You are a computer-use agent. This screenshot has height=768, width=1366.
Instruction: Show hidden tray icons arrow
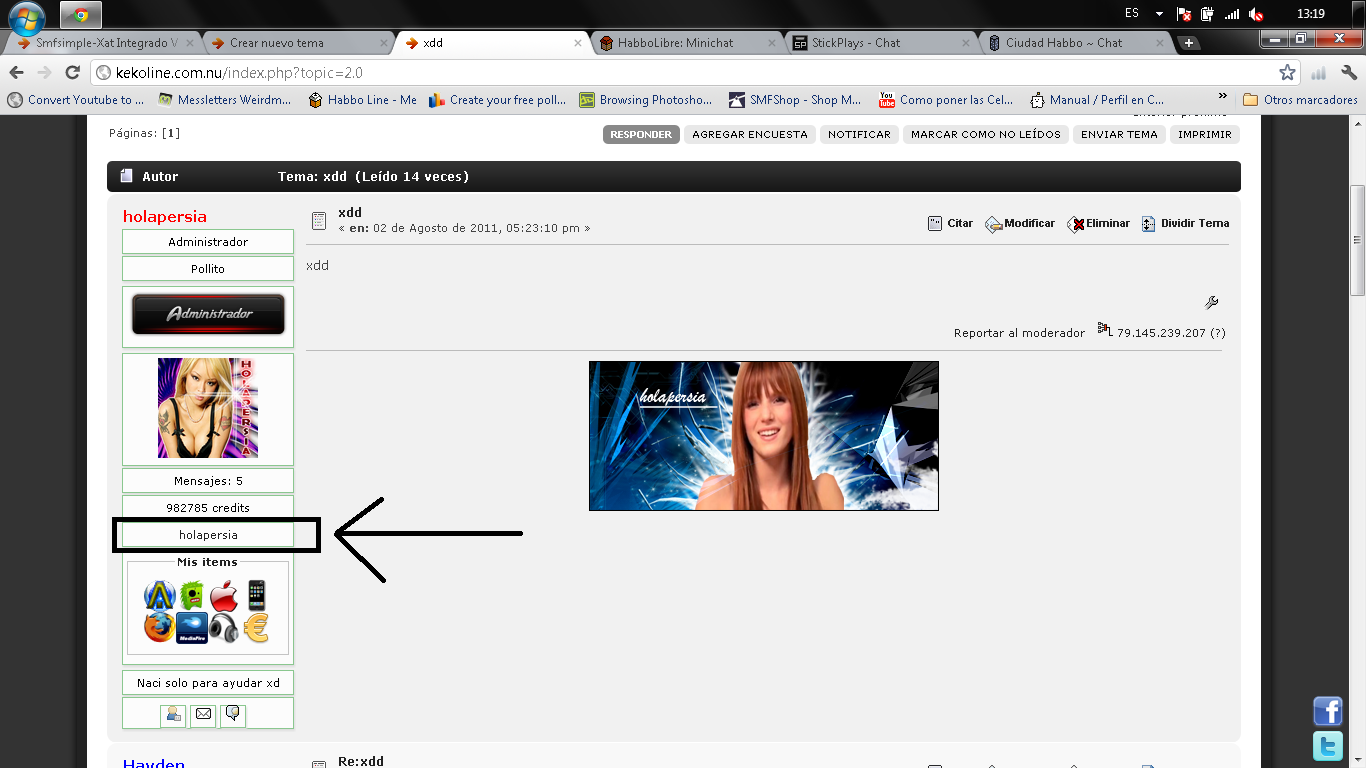click(1160, 14)
